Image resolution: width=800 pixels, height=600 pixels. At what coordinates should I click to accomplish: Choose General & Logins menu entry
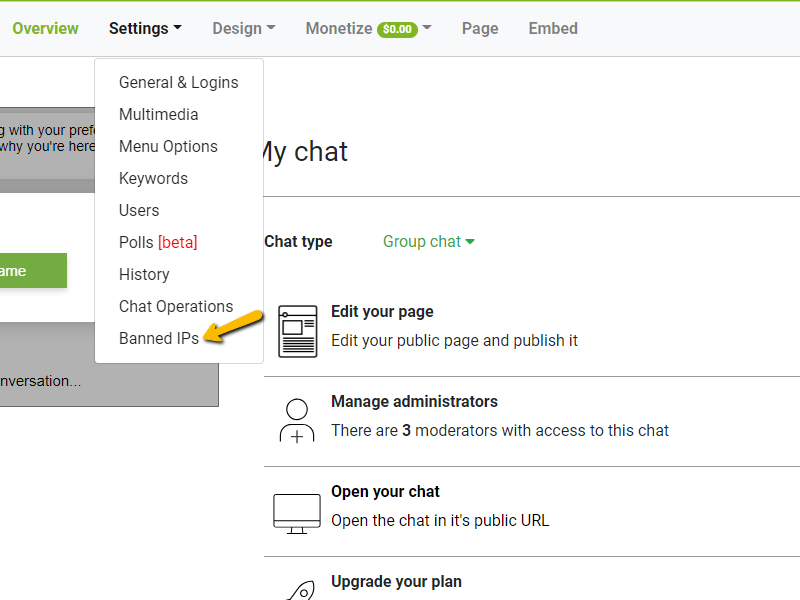178,82
